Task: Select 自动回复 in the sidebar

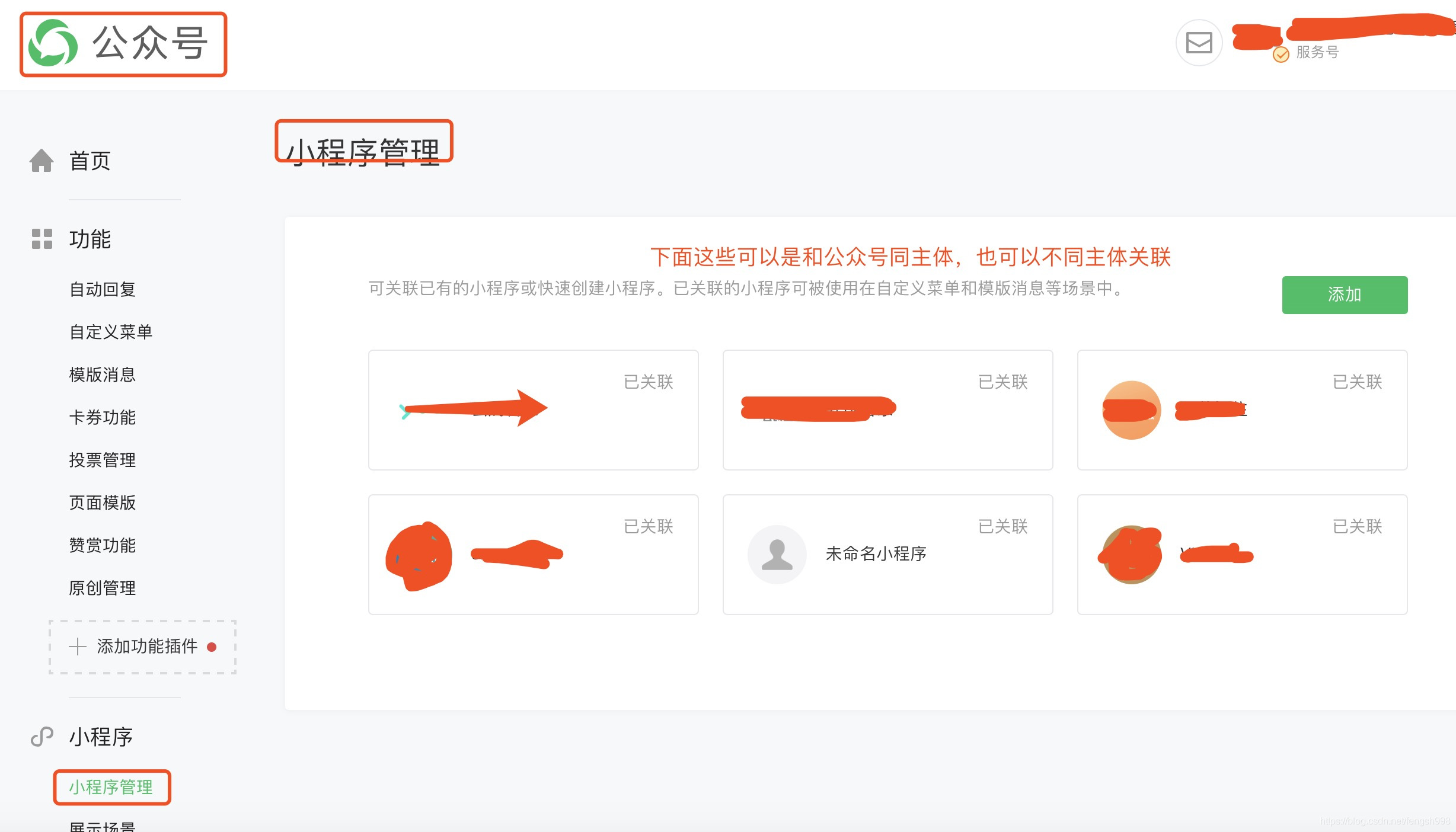Action: point(103,289)
